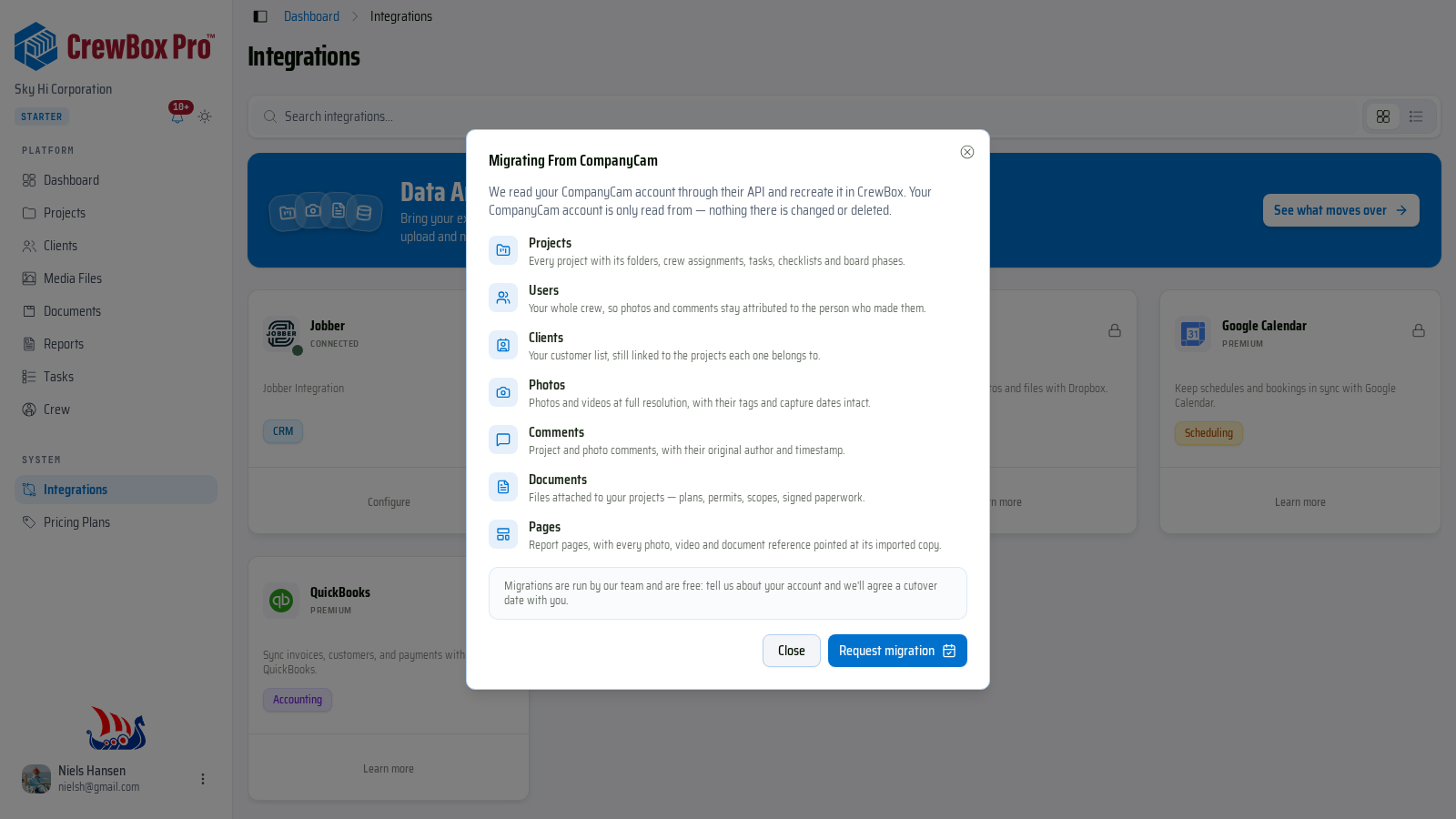Open the user menu three-dot icon
Image resolution: width=1456 pixels, height=819 pixels.
[x=203, y=779]
